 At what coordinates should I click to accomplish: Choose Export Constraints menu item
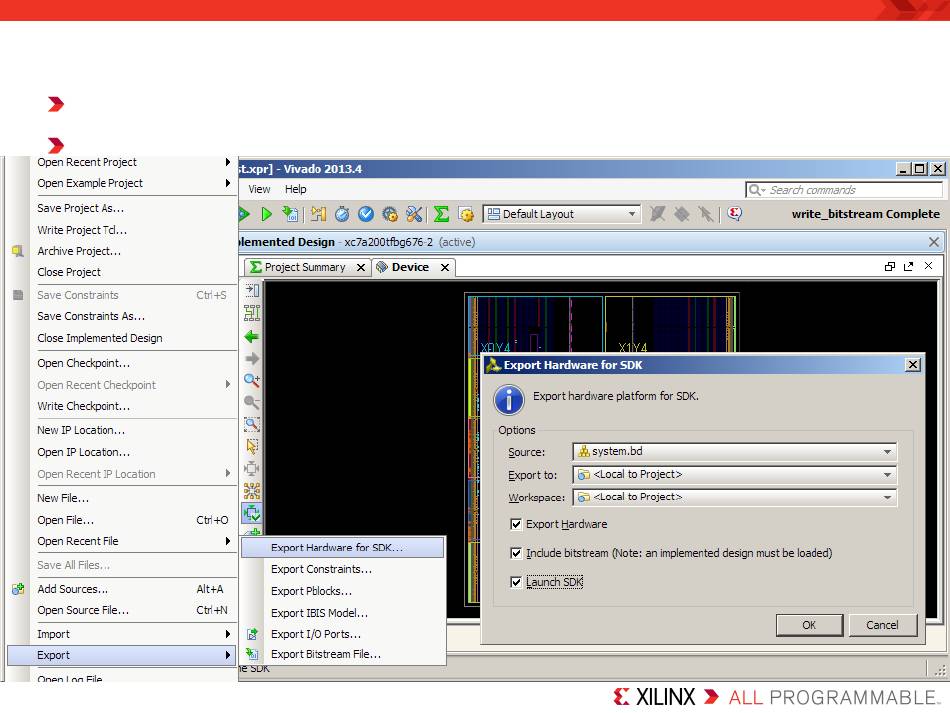point(343,569)
